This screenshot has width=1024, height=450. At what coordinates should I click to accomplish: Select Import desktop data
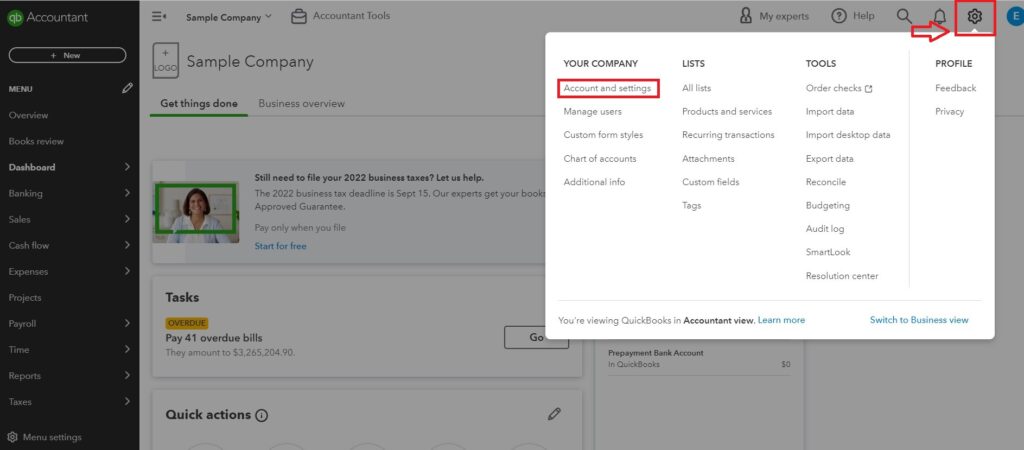click(x=848, y=135)
